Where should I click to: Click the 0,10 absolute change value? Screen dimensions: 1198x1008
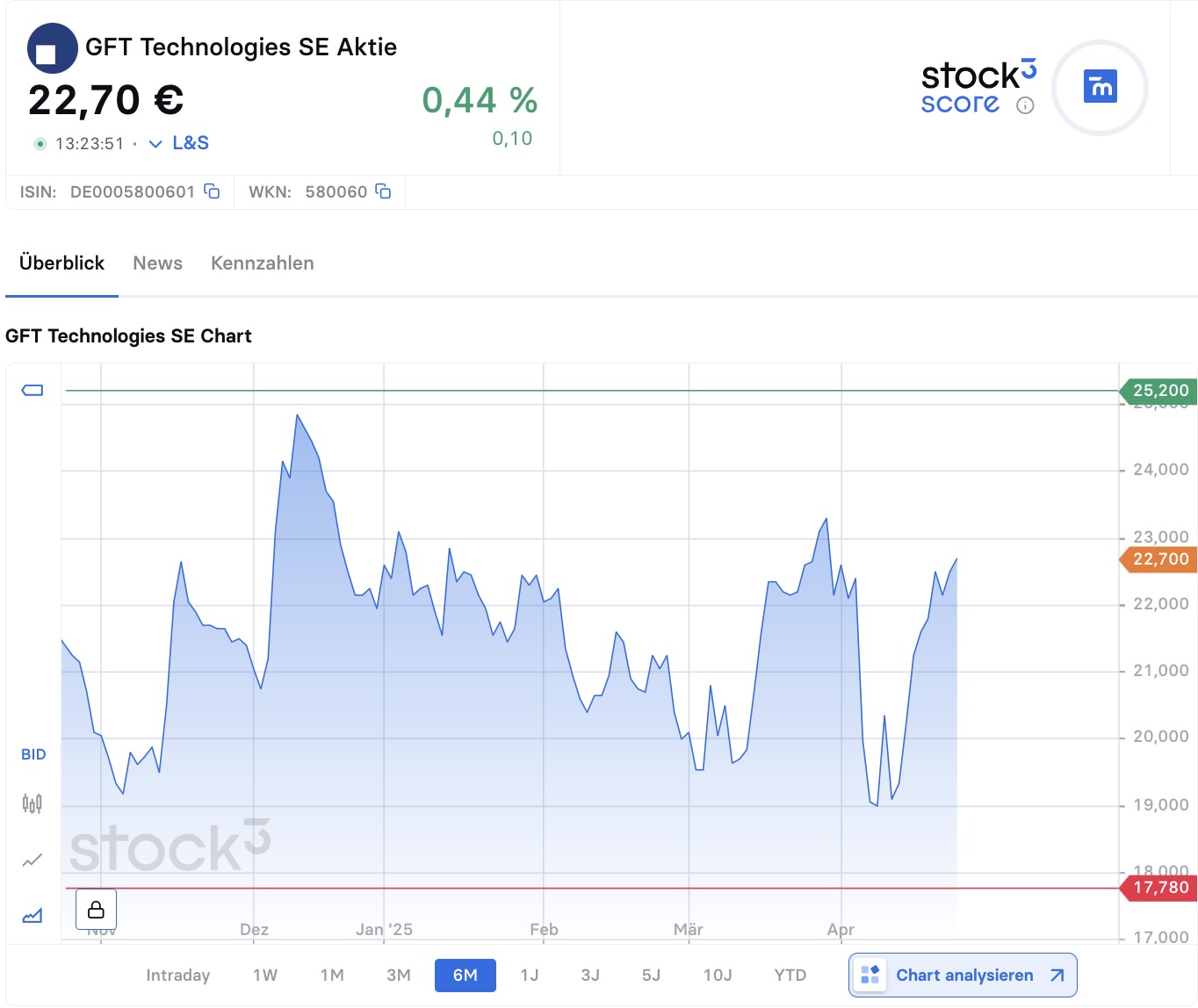click(x=512, y=139)
